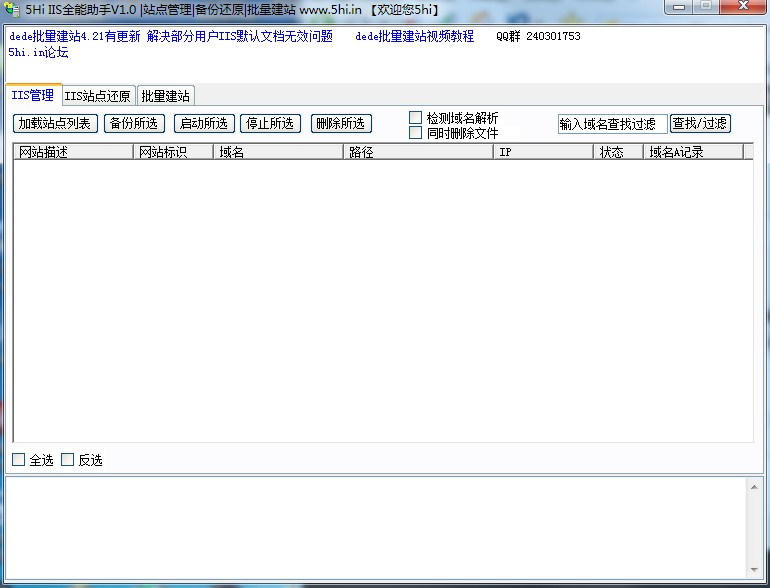Enable the 同时删除文件 checkbox
The image size is (770, 588).
(415, 133)
